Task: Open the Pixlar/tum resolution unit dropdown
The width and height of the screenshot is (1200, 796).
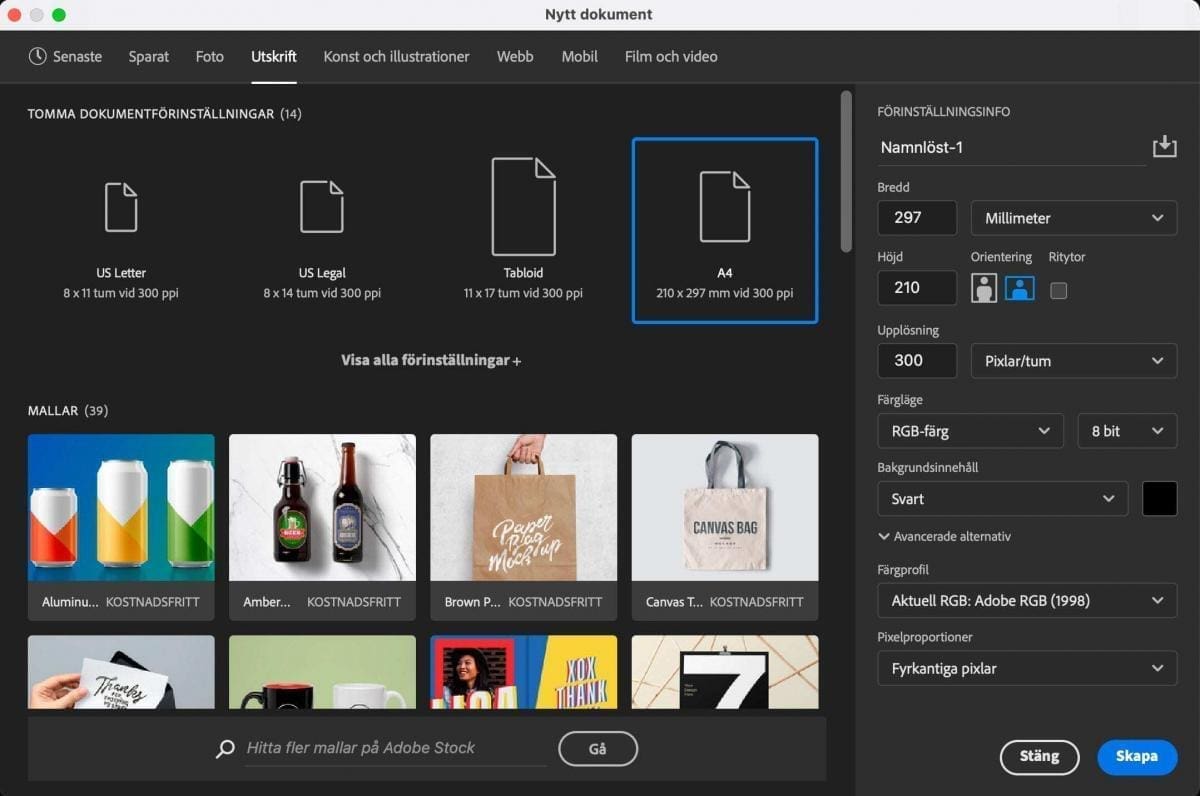Action: [x=1074, y=361]
